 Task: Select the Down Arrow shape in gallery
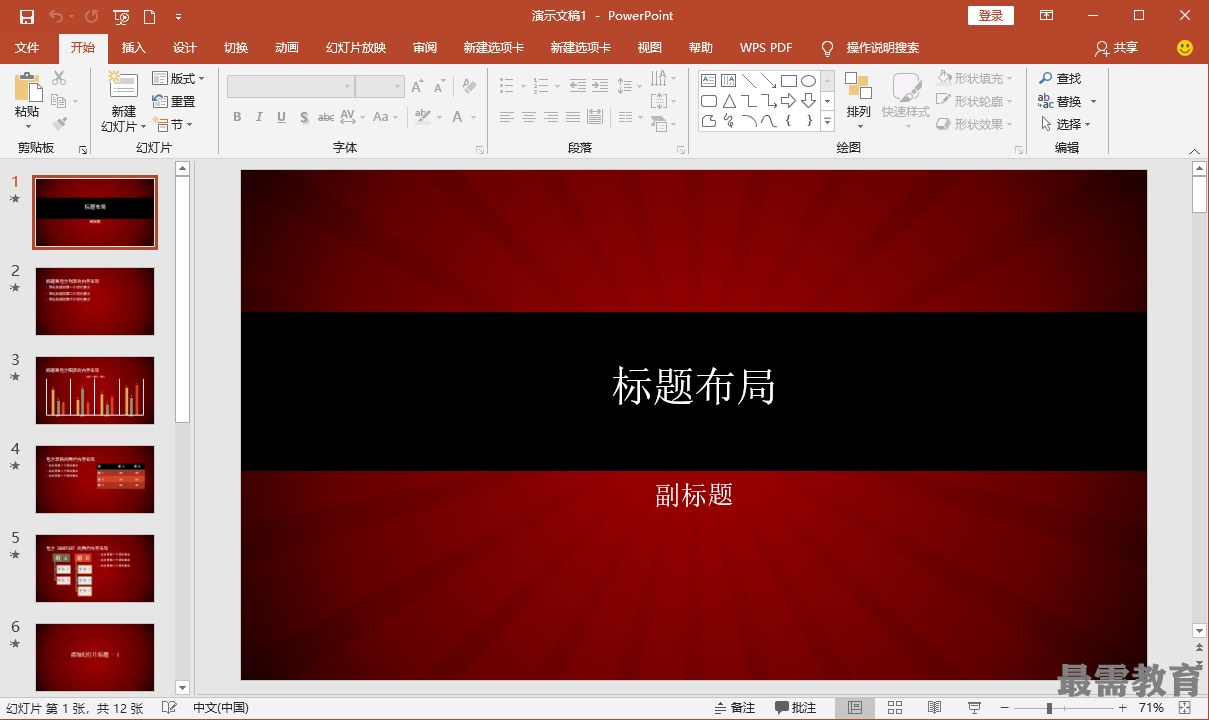click(808, 101)
